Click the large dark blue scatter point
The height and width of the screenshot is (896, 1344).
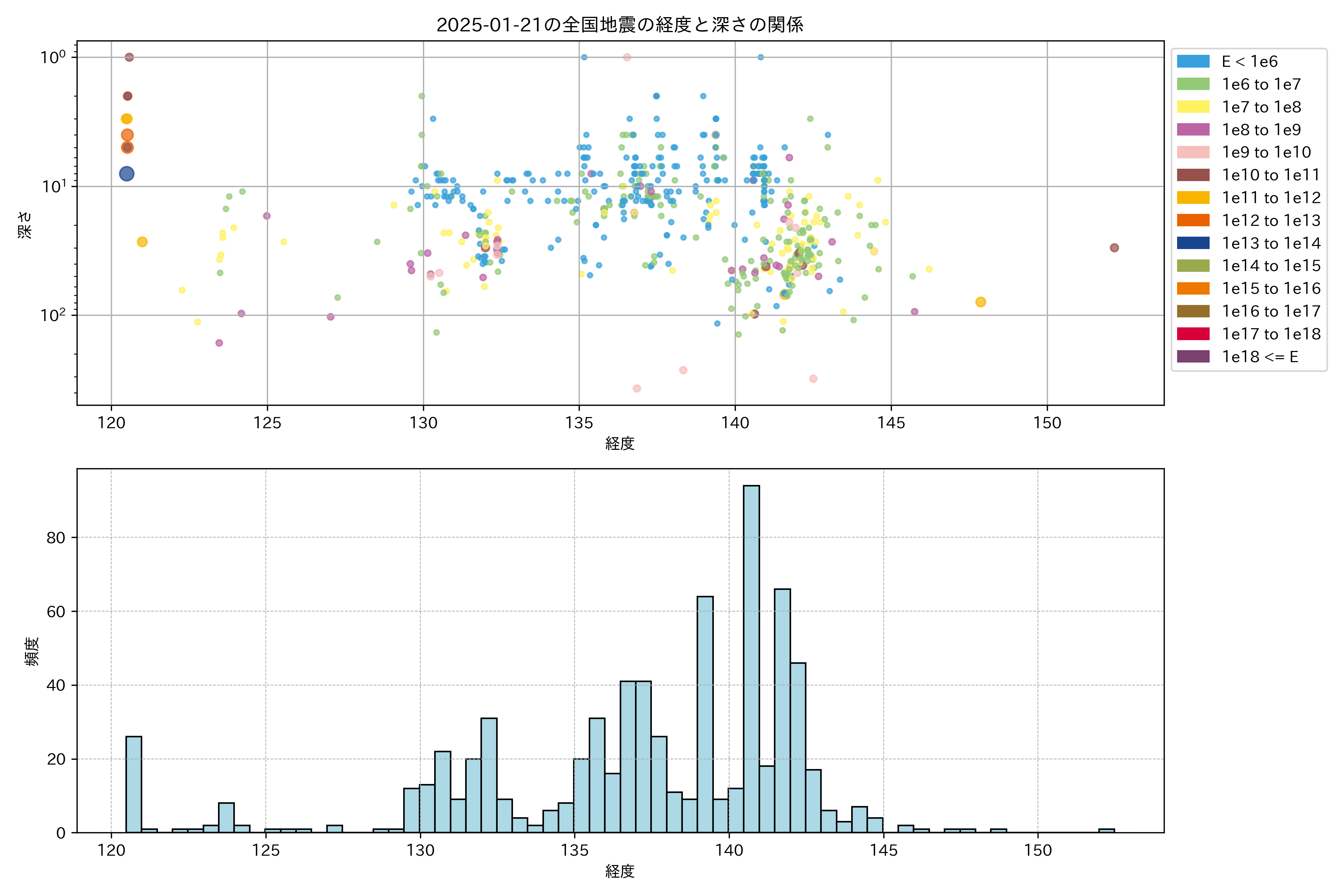[127, 174]
